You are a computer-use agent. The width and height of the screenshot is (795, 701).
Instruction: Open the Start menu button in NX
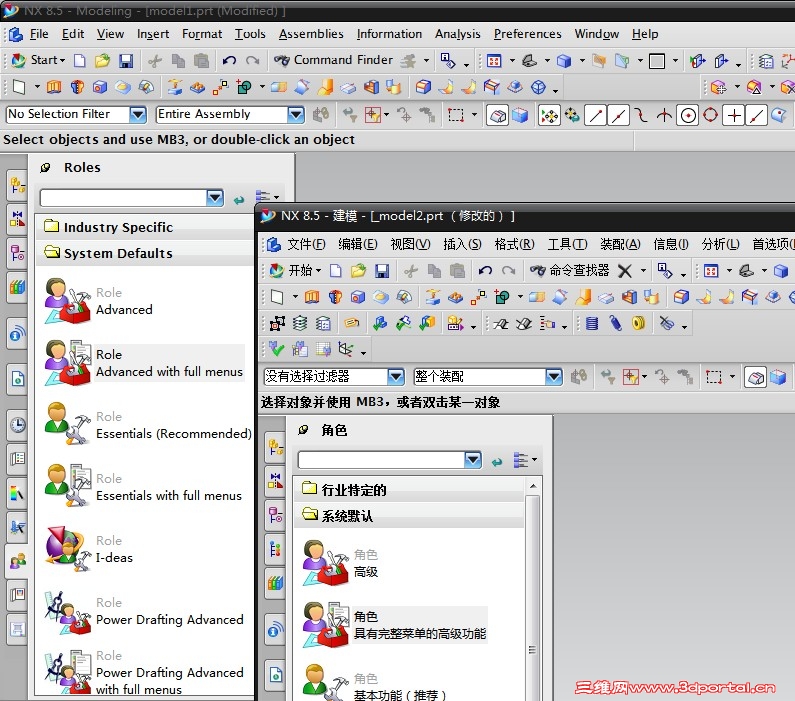point(39,60)
